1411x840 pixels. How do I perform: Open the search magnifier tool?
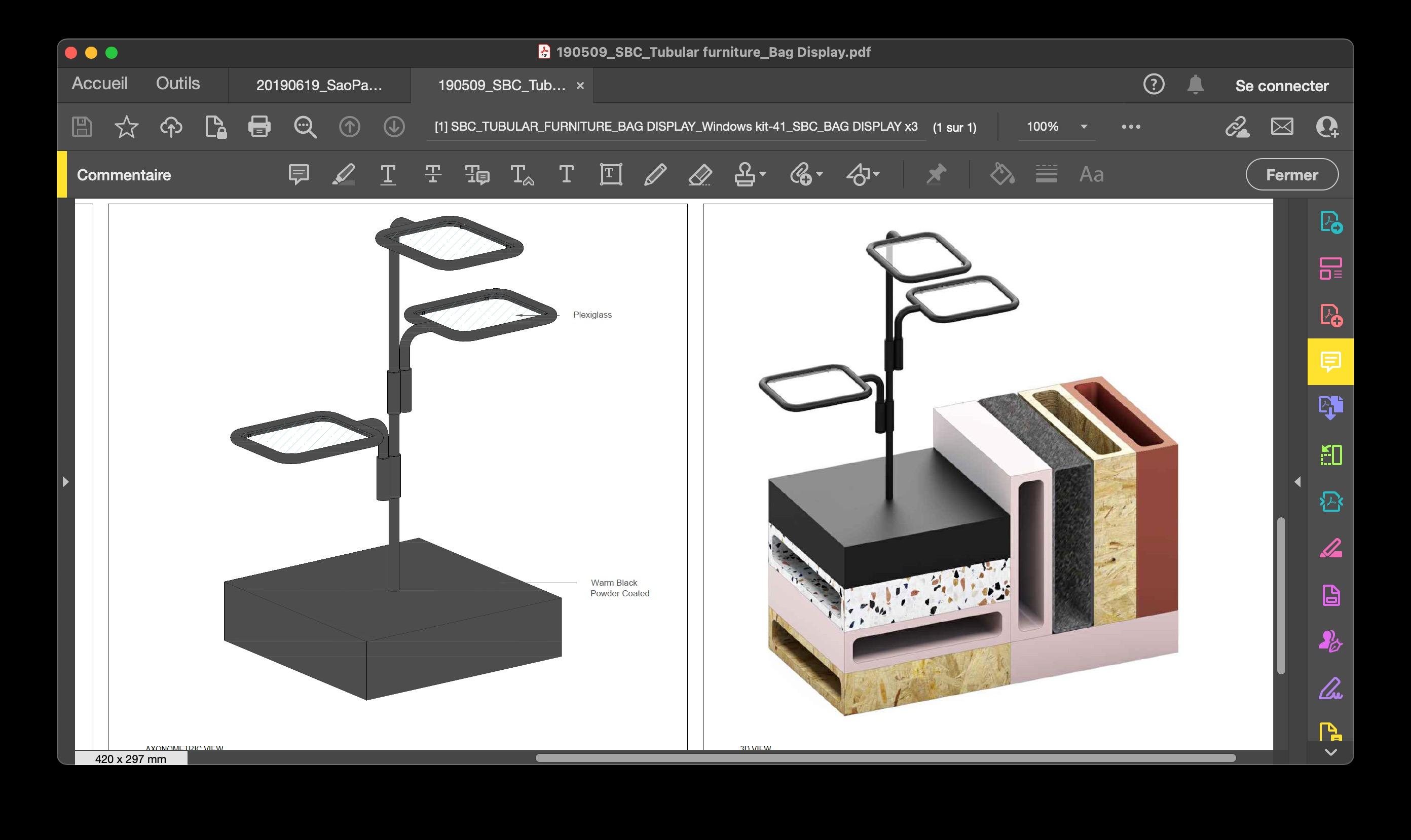pos(305,126)
